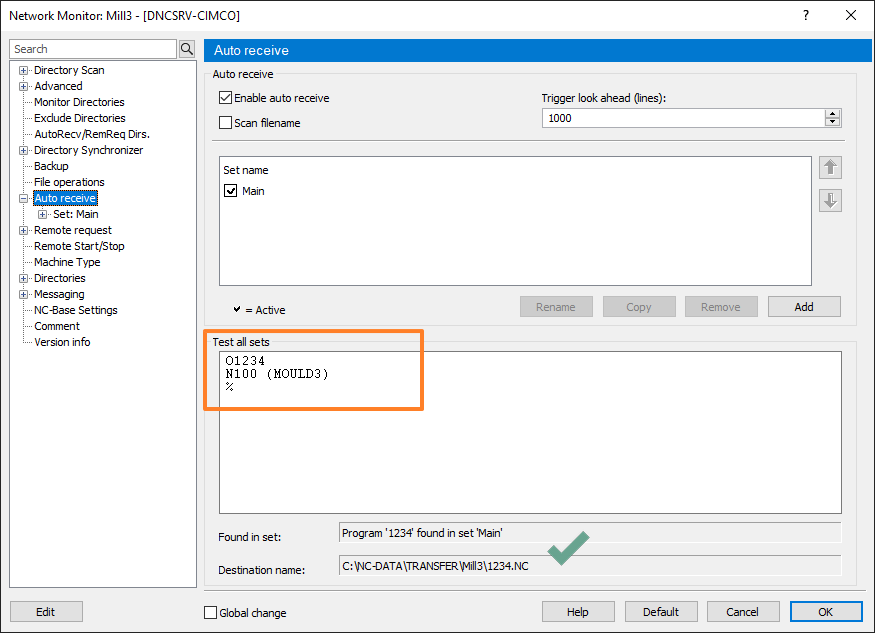
Task: Open Set: Main tree item
Action: click(76, 214)
